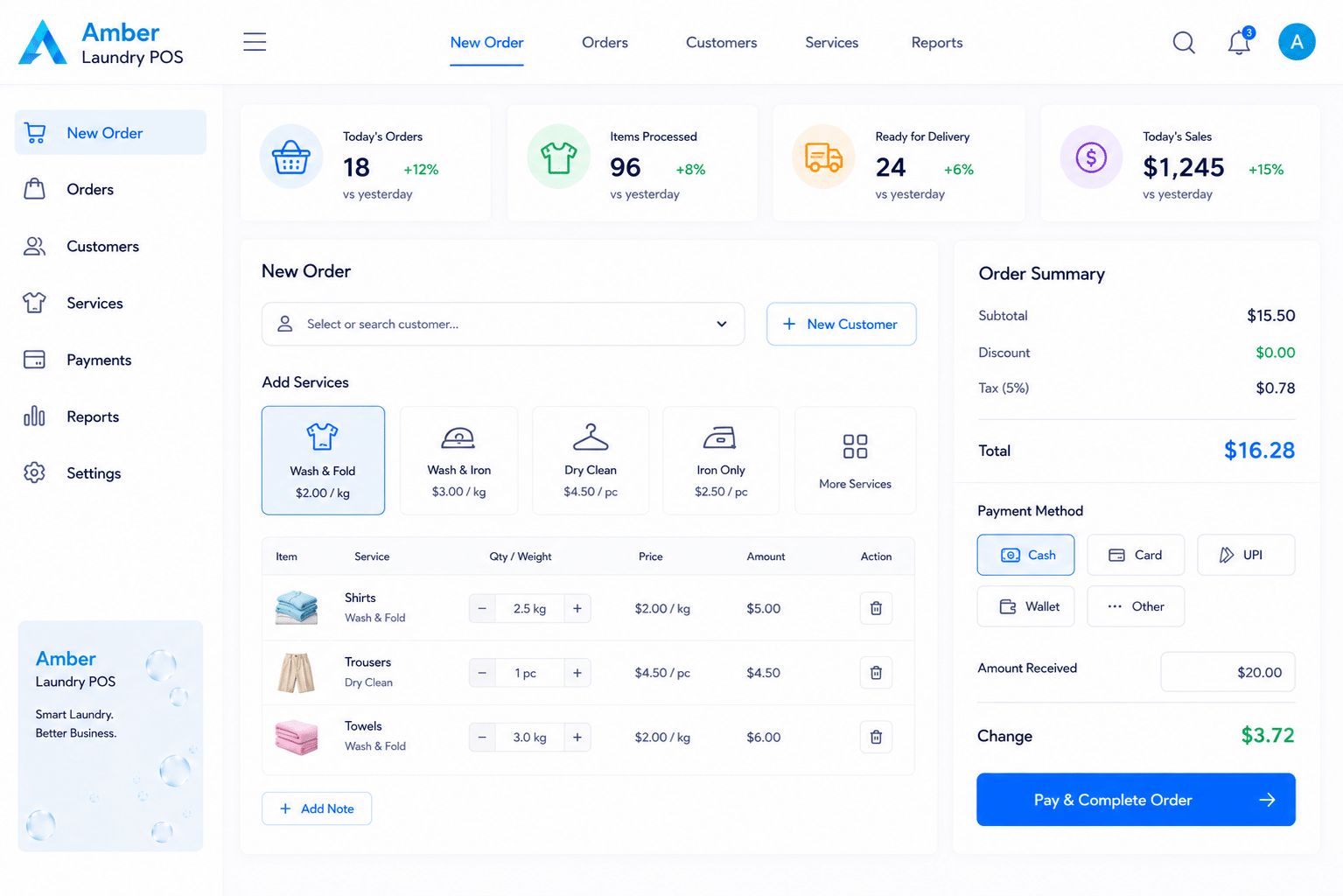Viewport: 1343px width, 896px height.
Task: Expand the More Services options
Action: (x=855, y=460)
